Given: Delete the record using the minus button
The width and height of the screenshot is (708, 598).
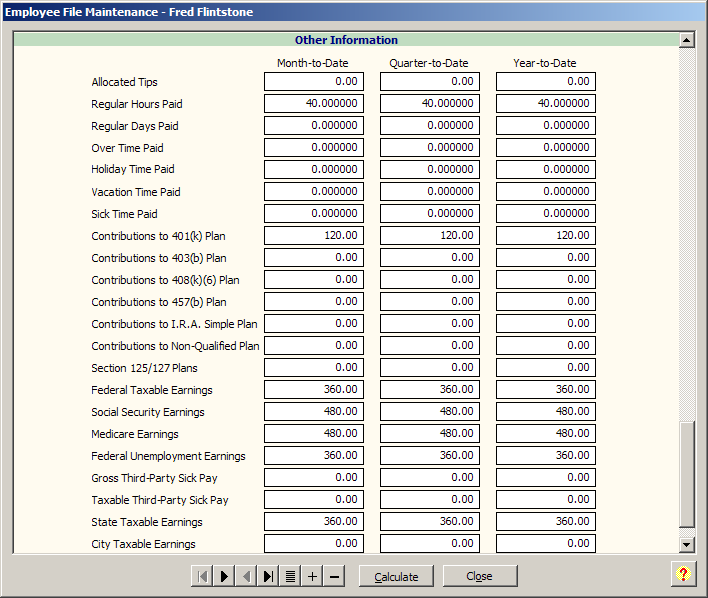Looking at the screenshot, I should click(334, 576).
